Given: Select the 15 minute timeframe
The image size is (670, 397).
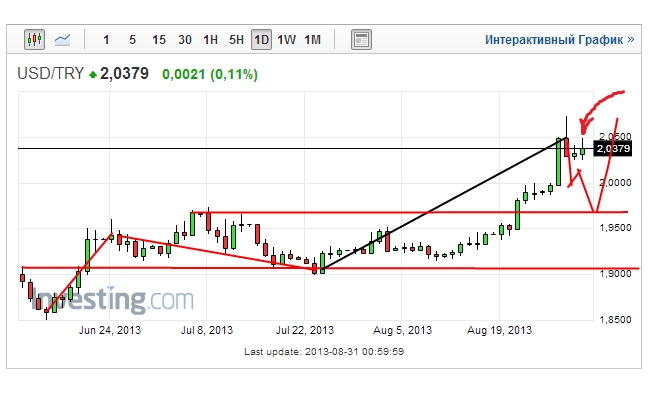Looking at the screenshot, I should point(159,40).
